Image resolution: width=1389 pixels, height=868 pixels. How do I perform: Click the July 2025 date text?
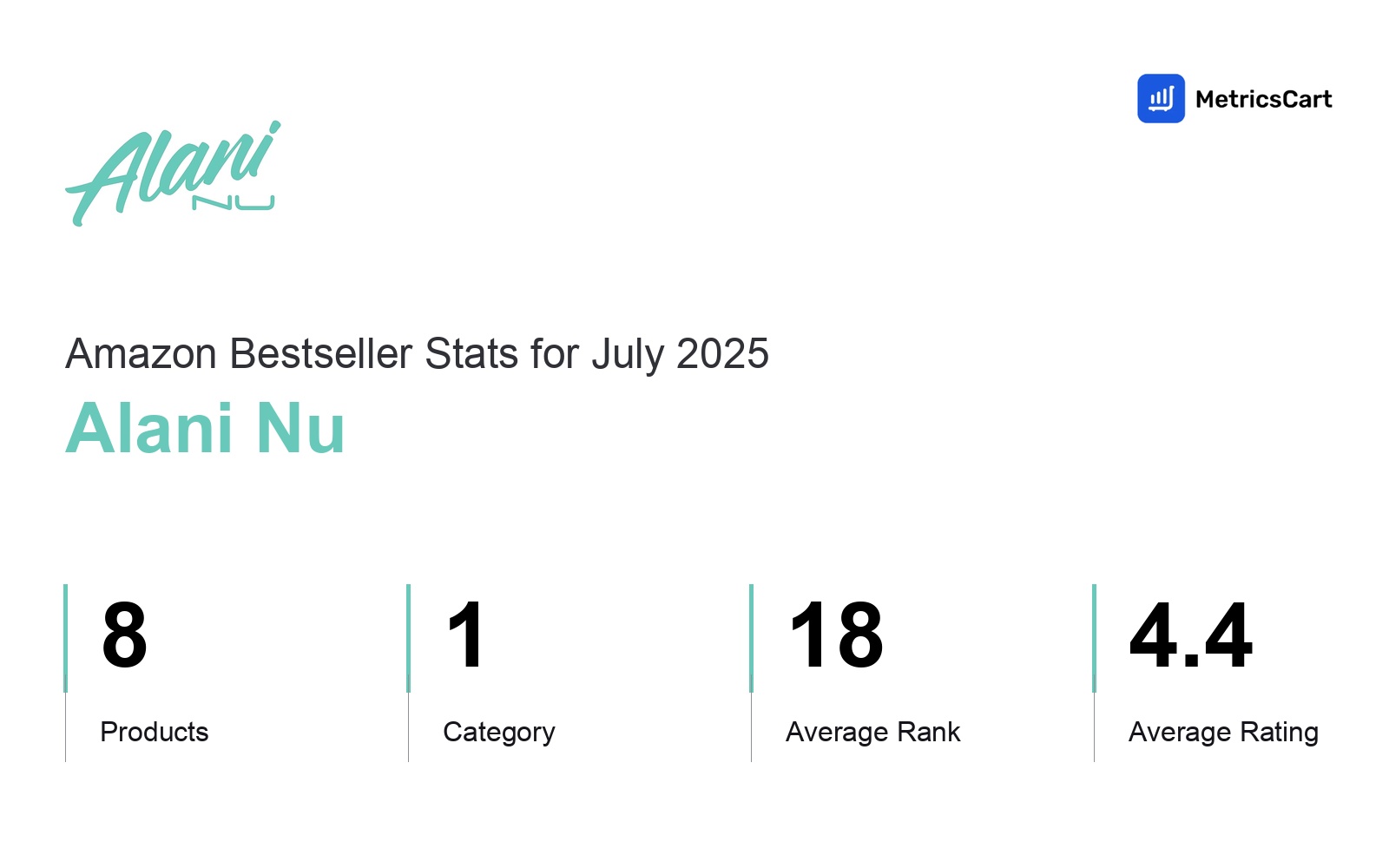681,355
